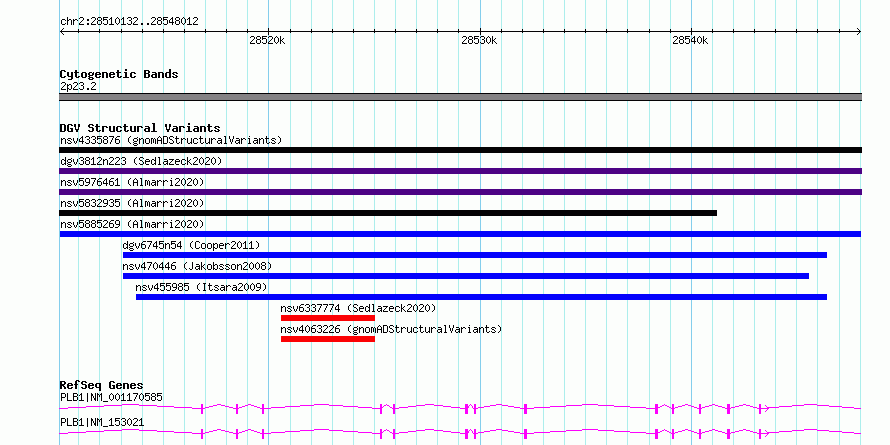Click the ruler's left arrowhead
This screenshot has height=445, width=890.
[x=62, y=32]
